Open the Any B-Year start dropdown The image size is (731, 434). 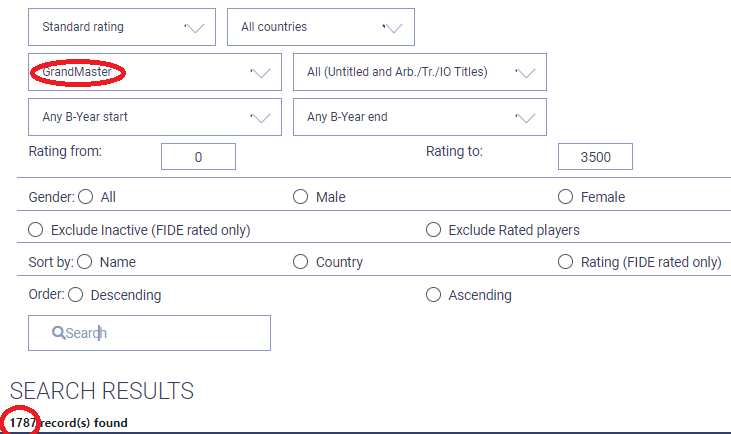154,117
